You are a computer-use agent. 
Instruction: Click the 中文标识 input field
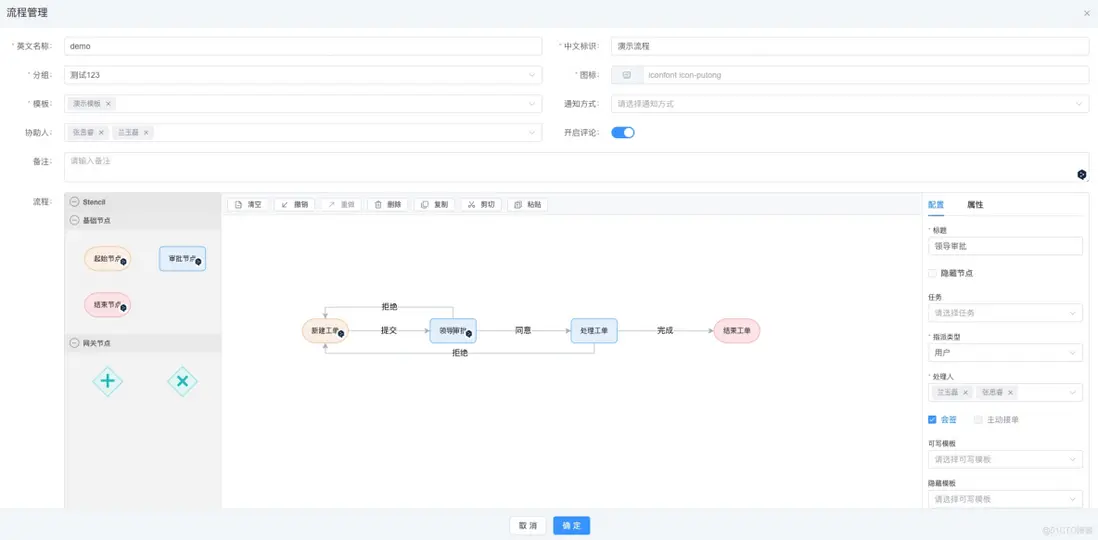850,46
